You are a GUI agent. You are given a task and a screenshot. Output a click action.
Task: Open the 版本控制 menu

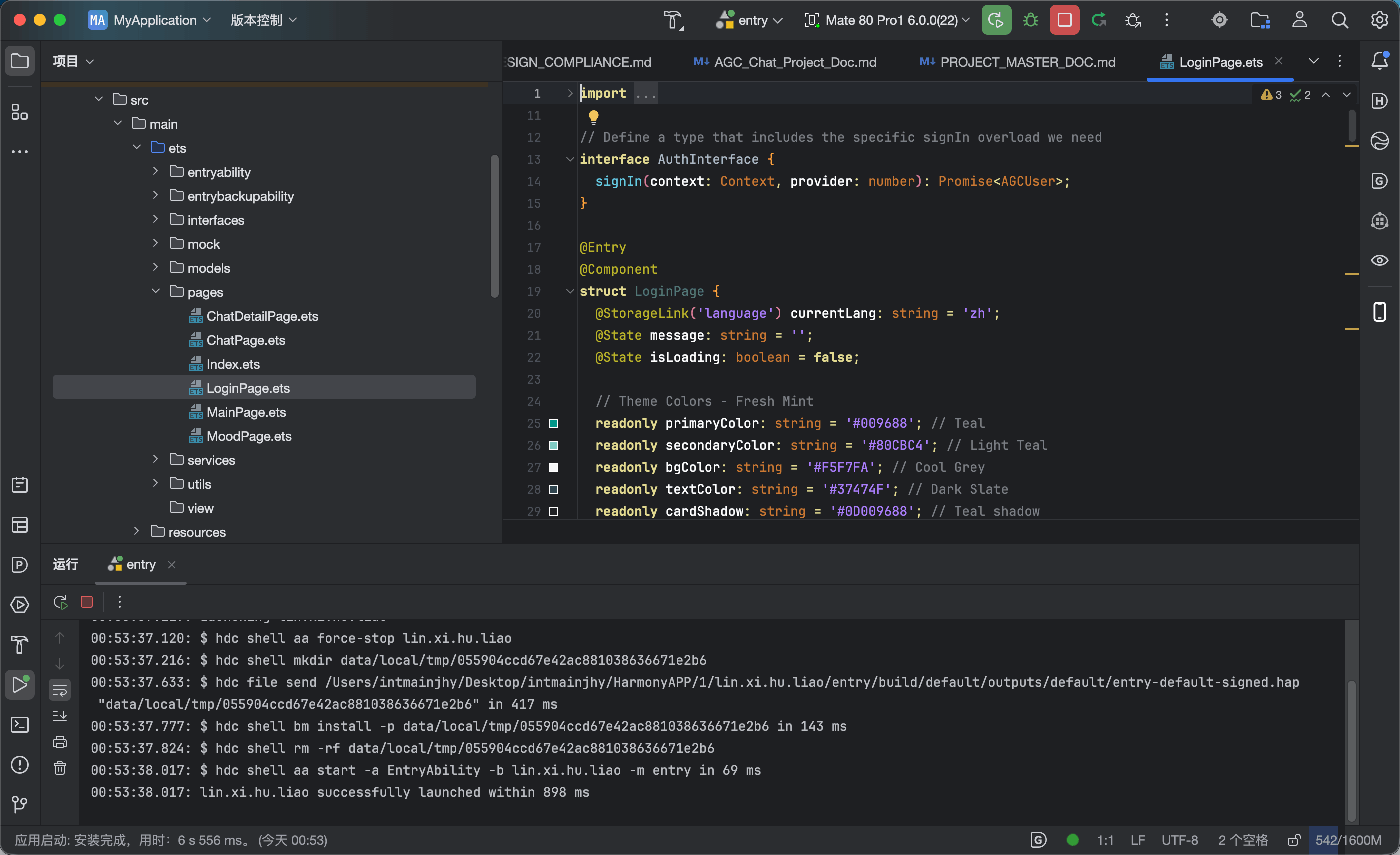[264, 21]
